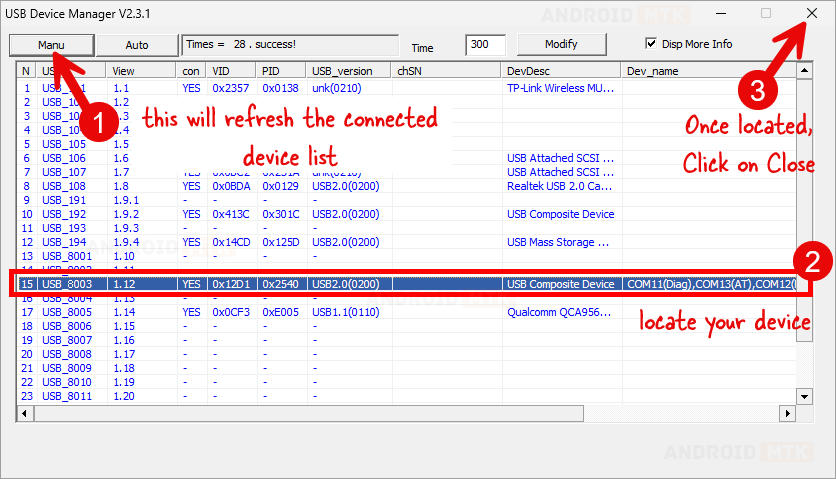
Task: Minimize the USB Device Manager window
Action: [720, 14]
